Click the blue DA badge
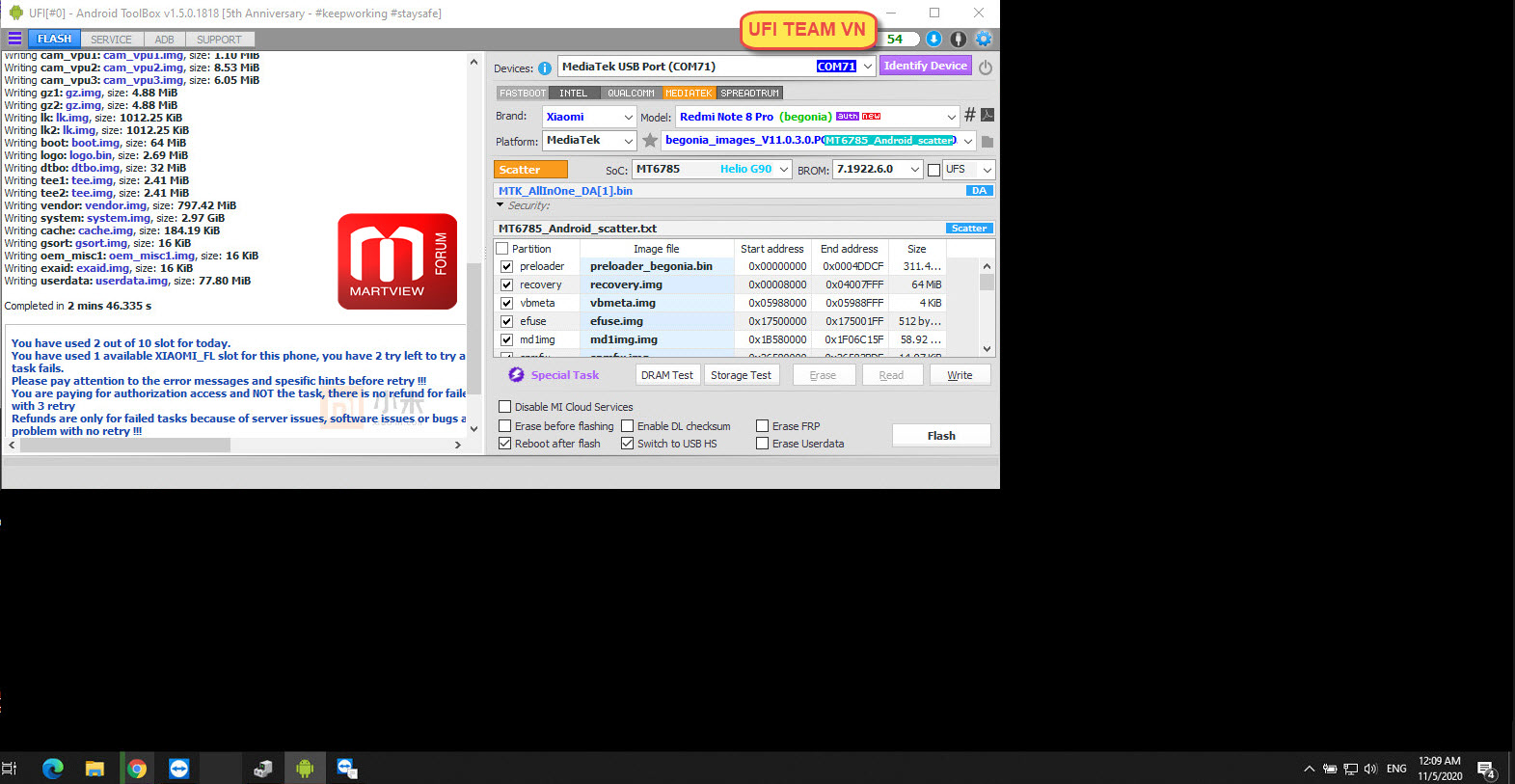The image size is (1515, 784). tap(979, 191)
